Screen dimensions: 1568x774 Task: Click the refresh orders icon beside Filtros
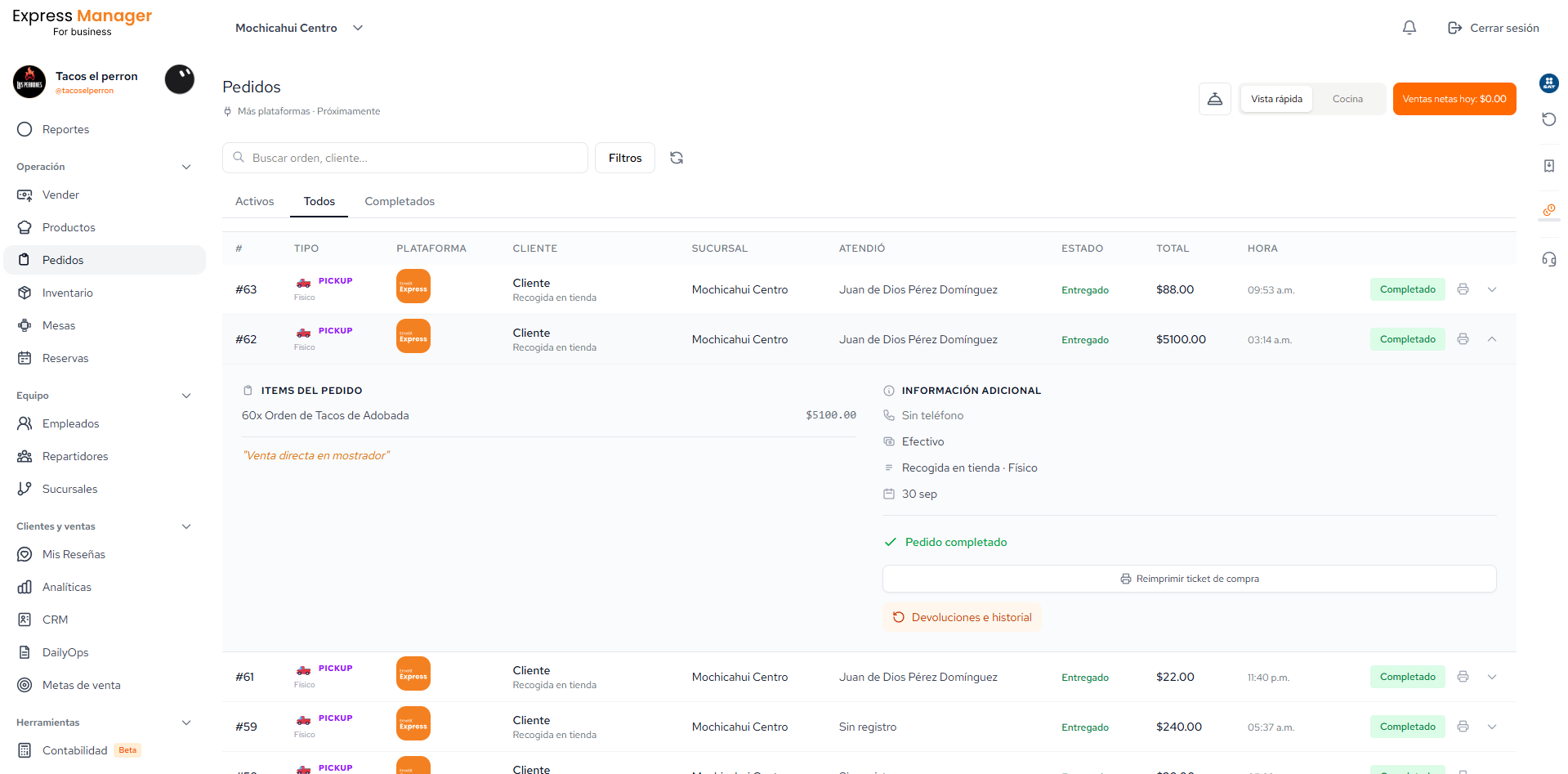[x=677, y=158]
